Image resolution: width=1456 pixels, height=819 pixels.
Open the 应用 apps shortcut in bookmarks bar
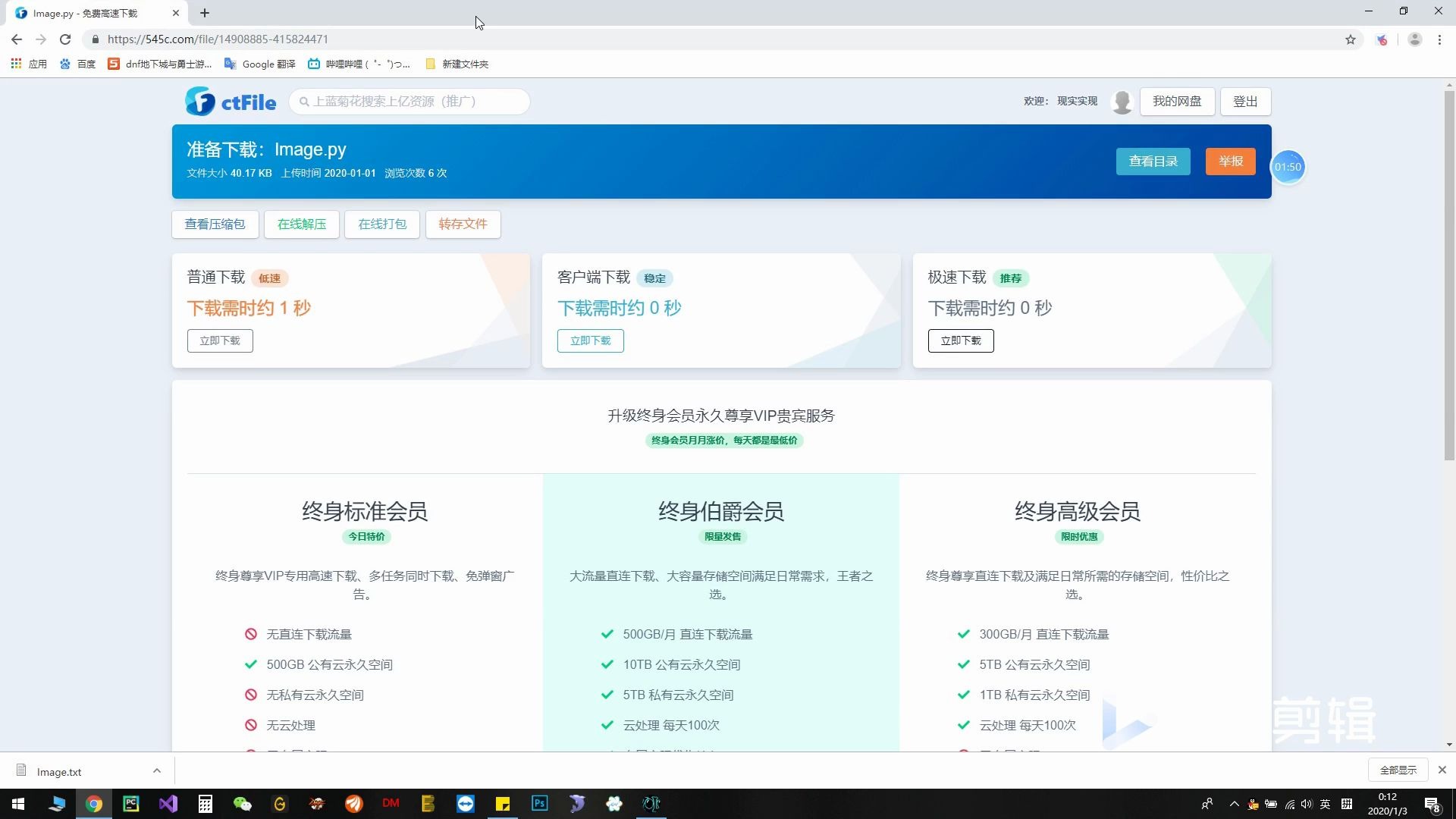(29, 64)
